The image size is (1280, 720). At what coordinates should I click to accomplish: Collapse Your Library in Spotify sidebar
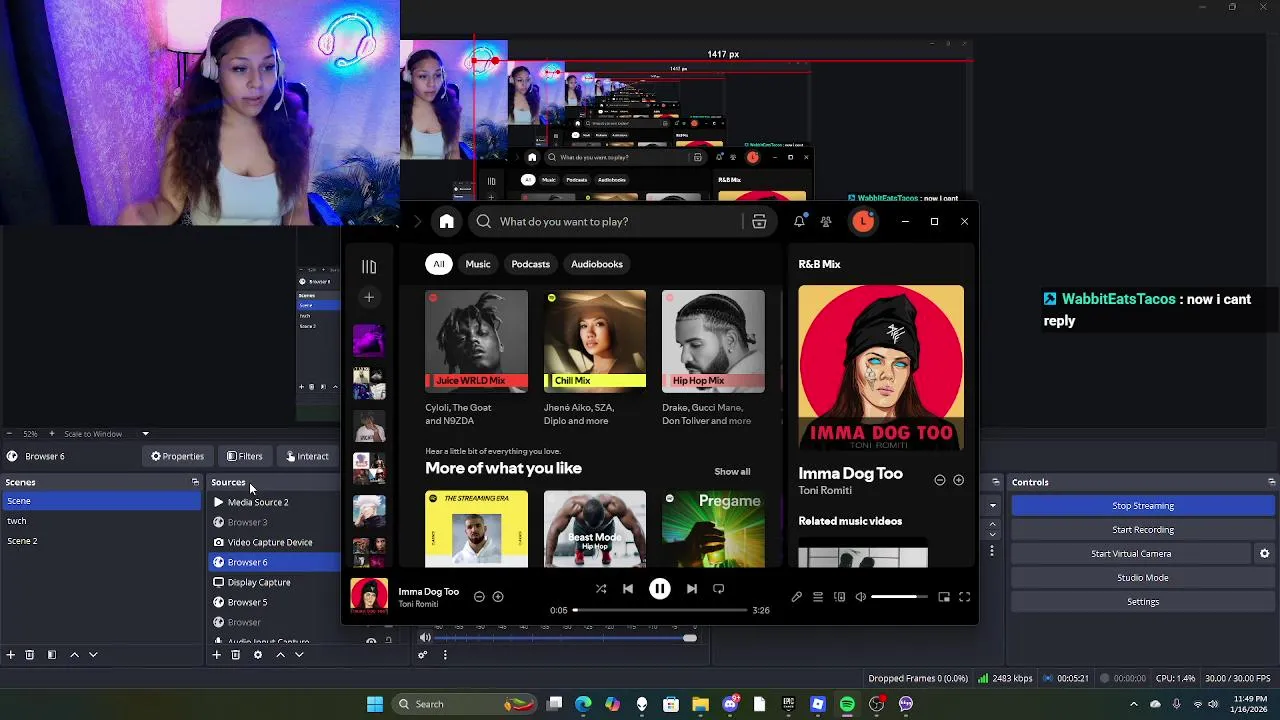(x=369, y=267)
